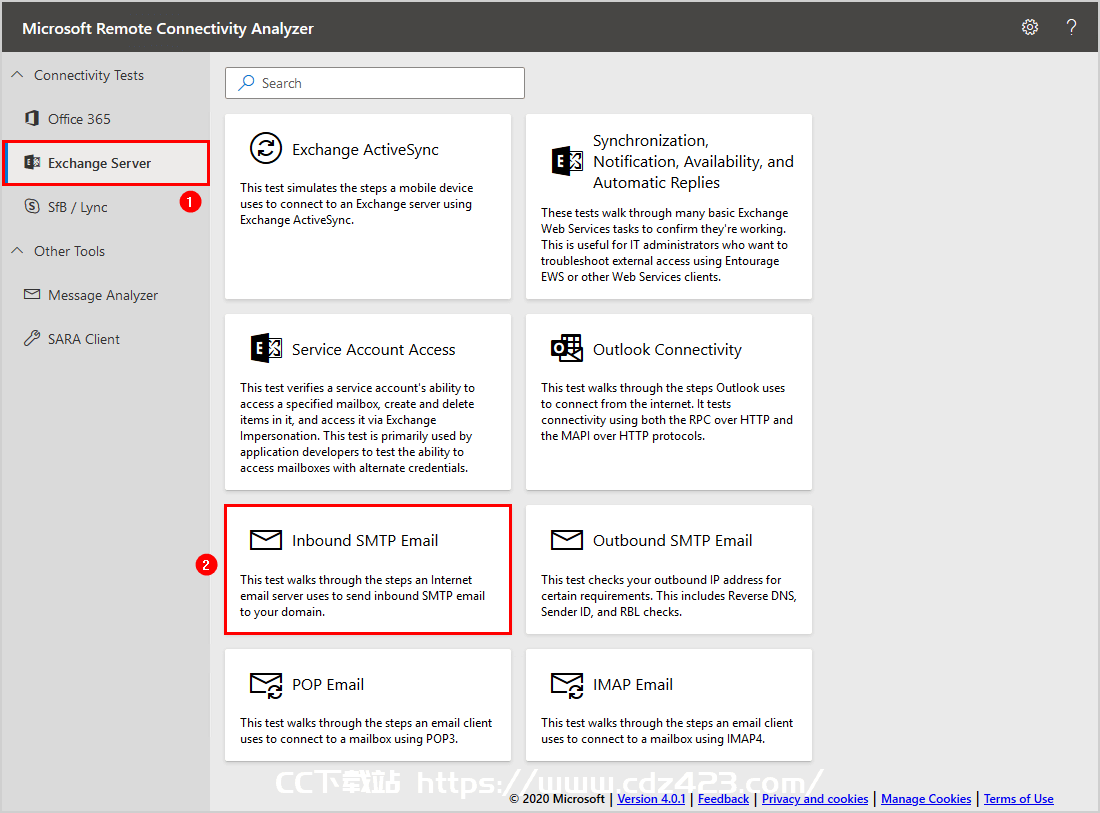Image resolution: width=1100 pixels, height=813 pixels.
Task: Select Office 365 in the sidebar
Action: pyautogui.click(x=106, y=119)
